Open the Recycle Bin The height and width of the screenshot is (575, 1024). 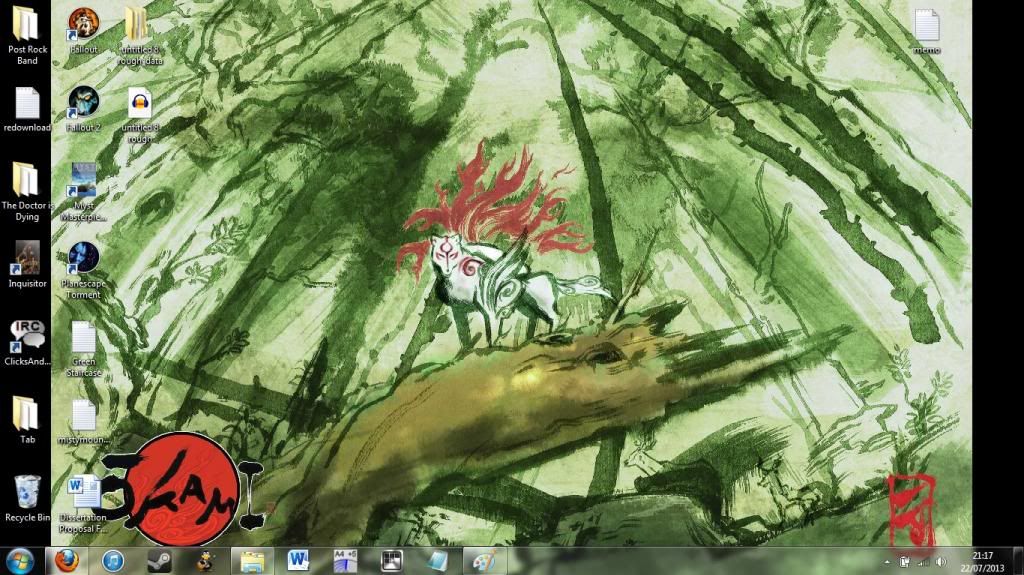pyautogui.click(x=27, y=499)
